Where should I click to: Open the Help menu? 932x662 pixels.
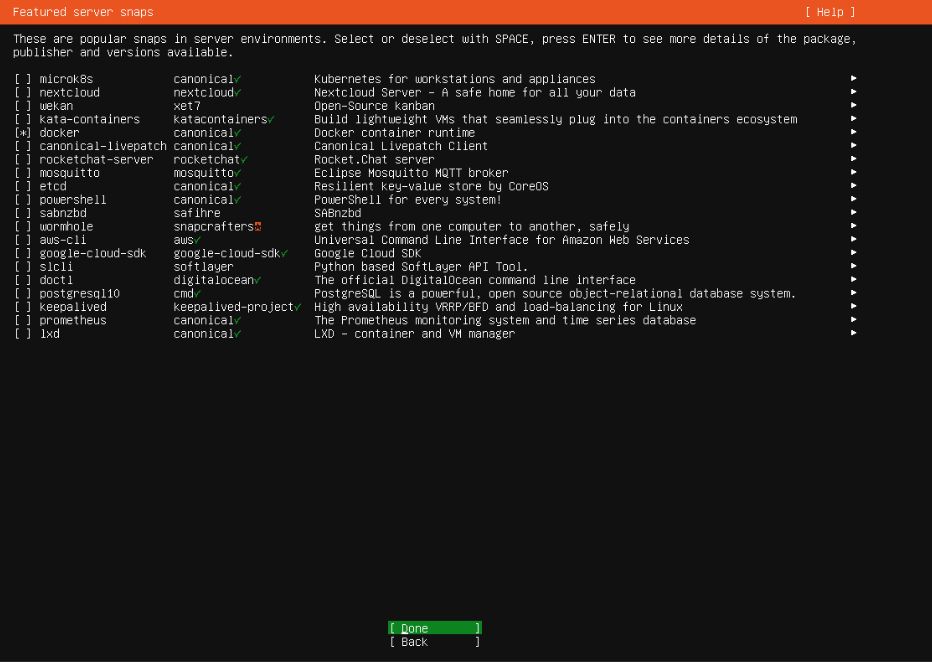coord(830,12)
